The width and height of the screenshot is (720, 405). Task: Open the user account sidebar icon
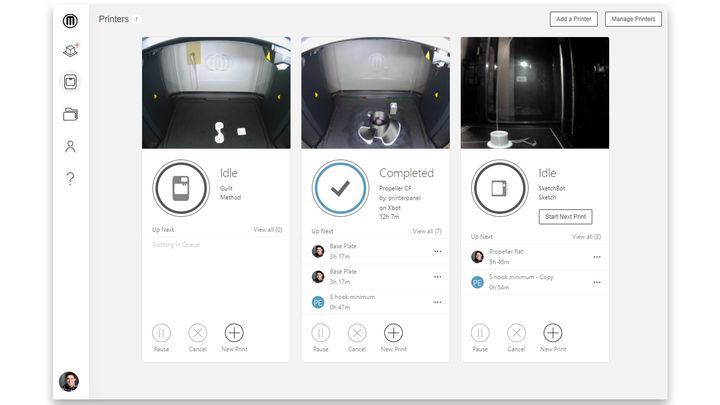click(70, 147)
